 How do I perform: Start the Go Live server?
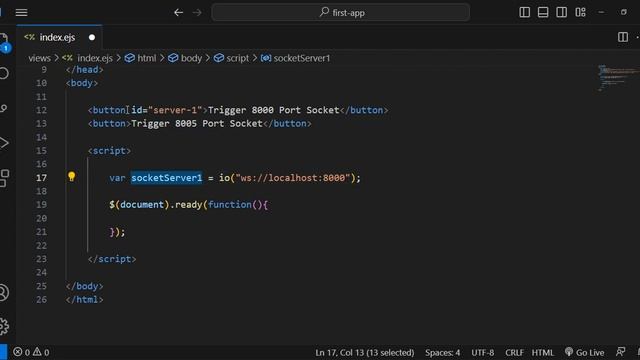(x=584, y=352)
